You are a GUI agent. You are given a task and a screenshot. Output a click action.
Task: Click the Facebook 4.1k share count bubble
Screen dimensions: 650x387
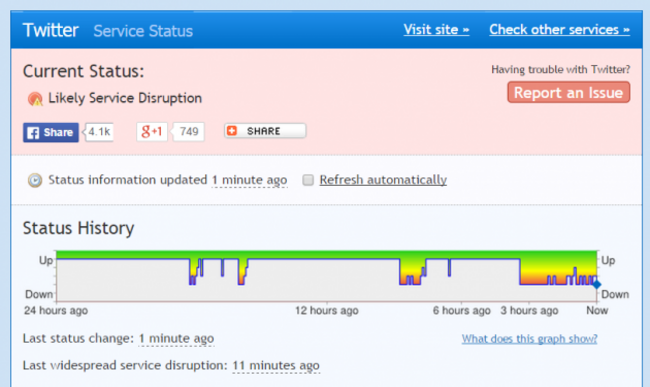point(99,132)
